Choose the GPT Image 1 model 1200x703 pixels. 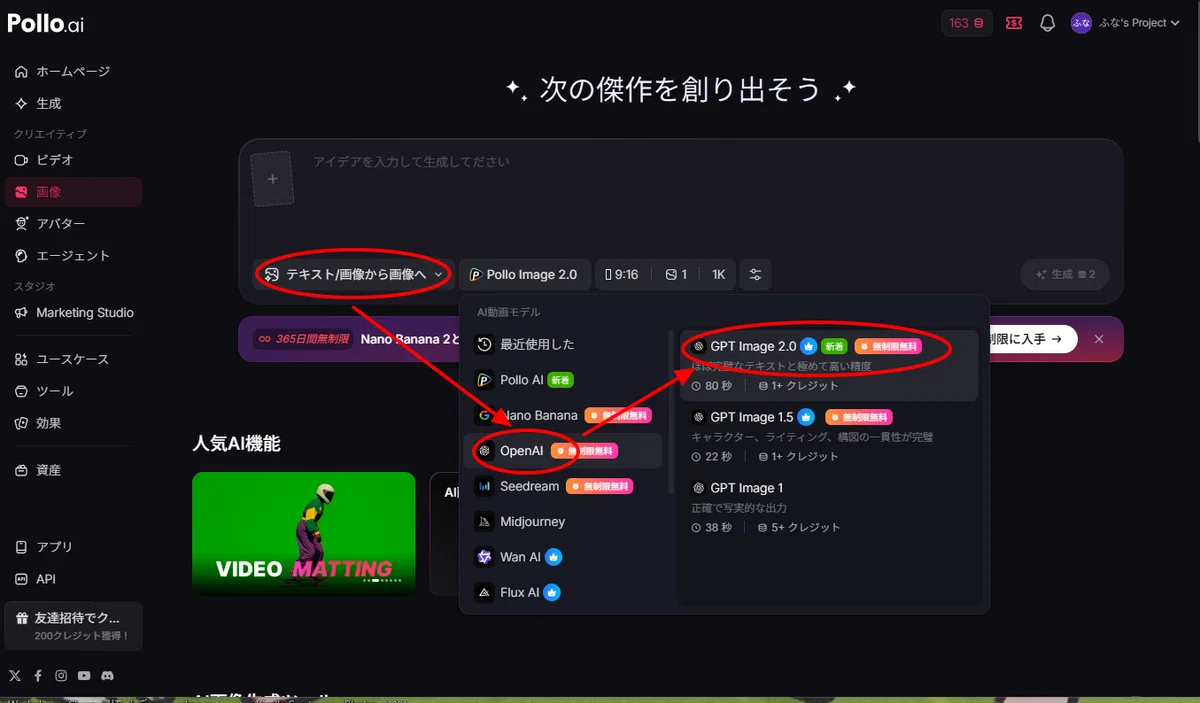point(829,507)
